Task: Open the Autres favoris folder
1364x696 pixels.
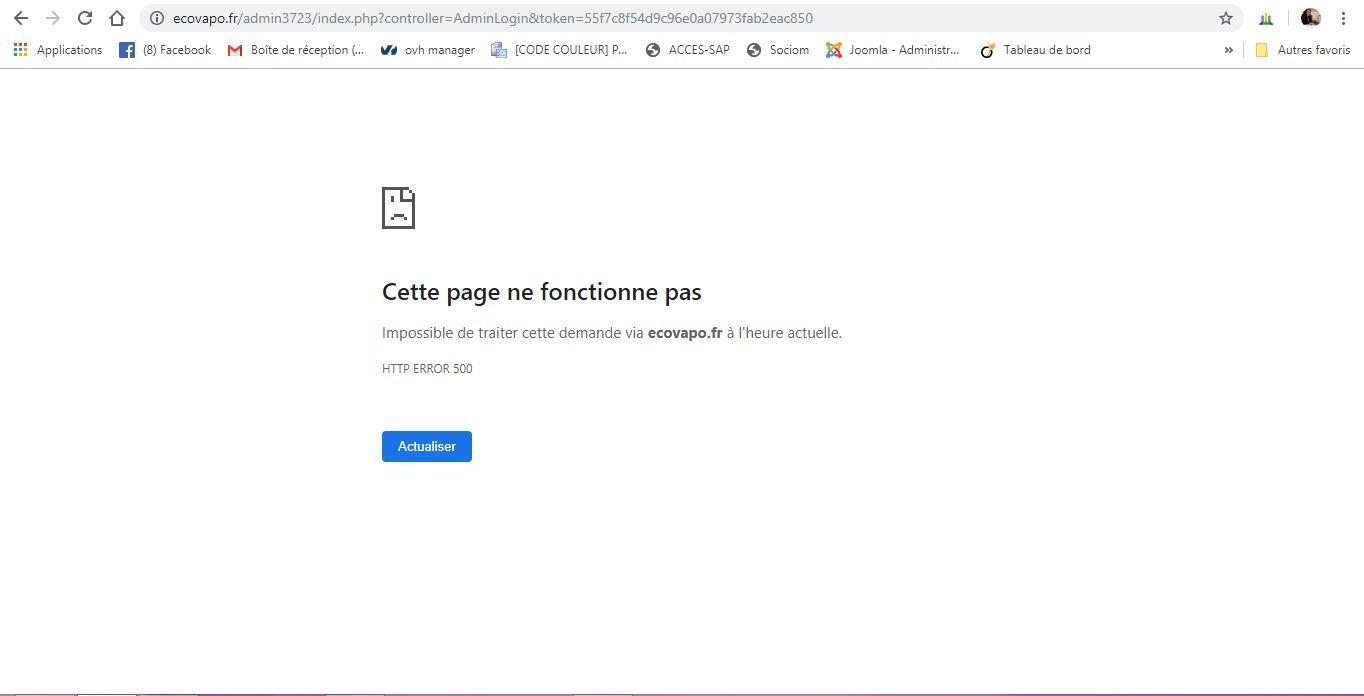Action: (x=1303, y=50)
